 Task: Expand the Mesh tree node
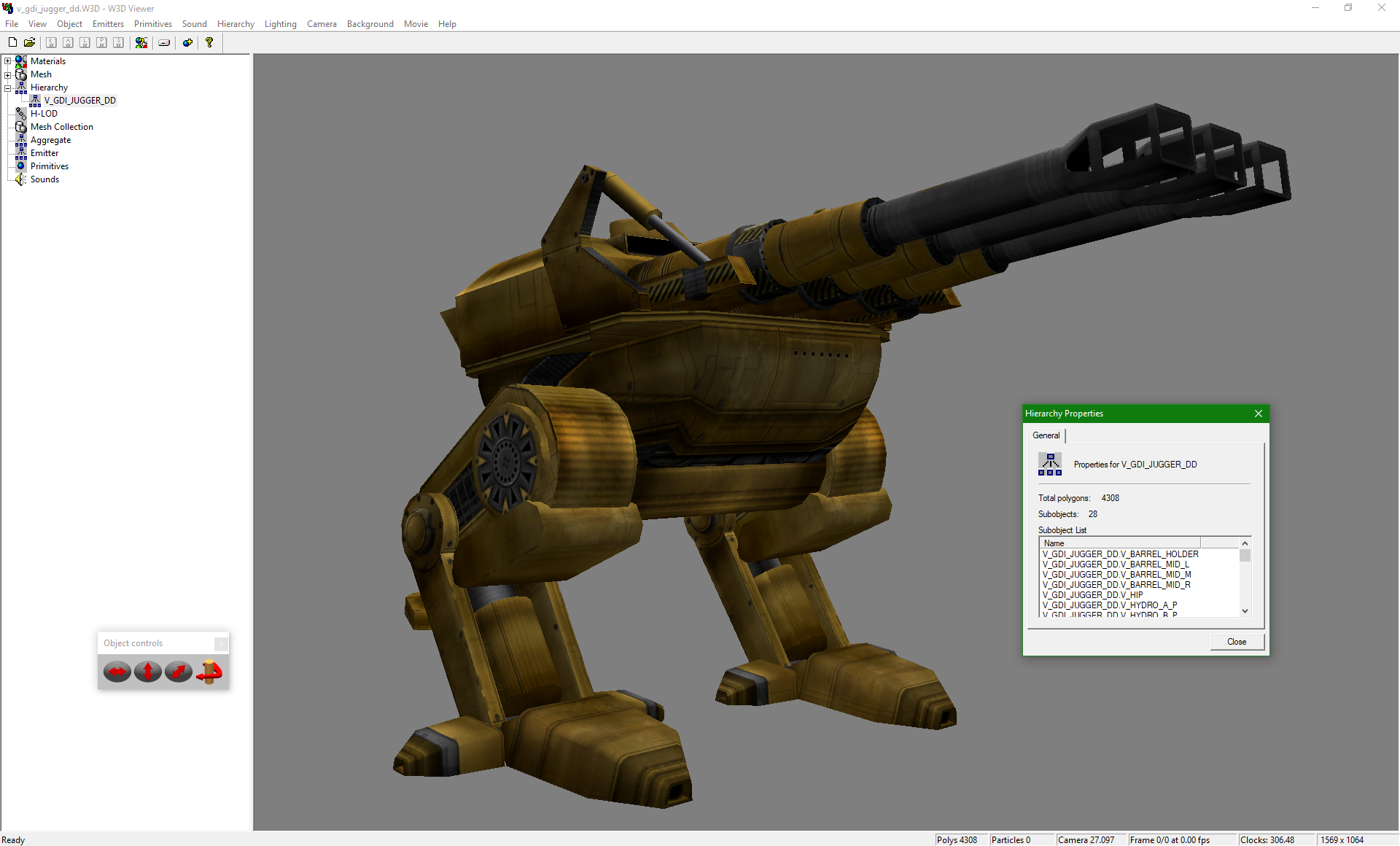click(8, 74)
